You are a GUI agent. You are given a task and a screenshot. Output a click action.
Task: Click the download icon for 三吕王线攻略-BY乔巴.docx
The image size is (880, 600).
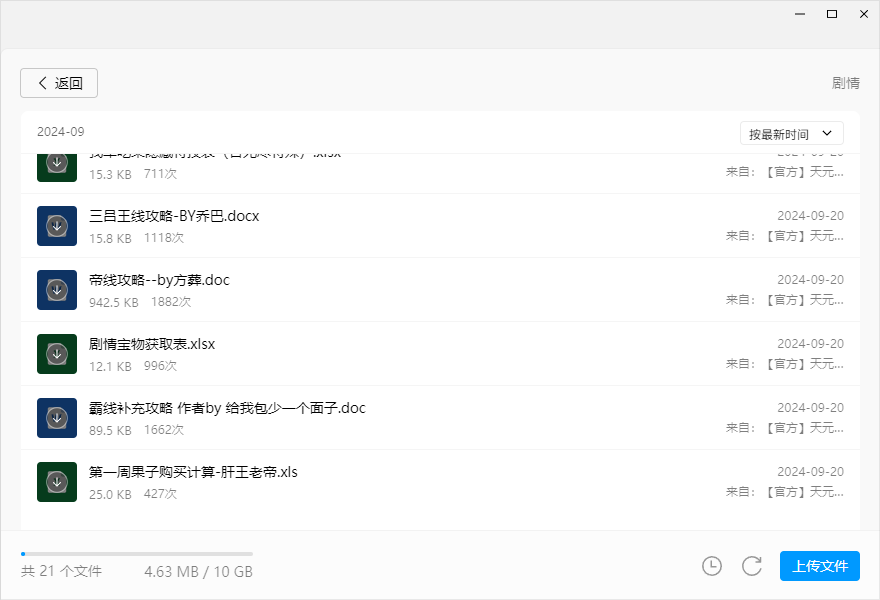pos(57,226)
